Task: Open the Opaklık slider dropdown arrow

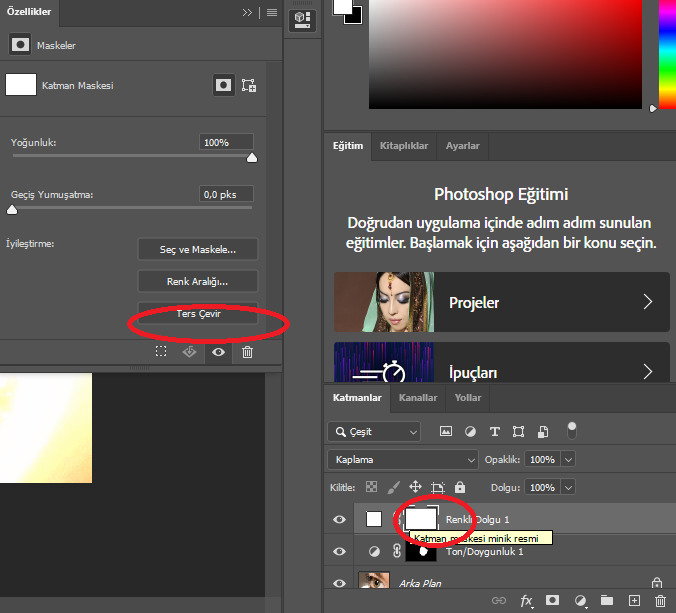Action: point(568,460)
